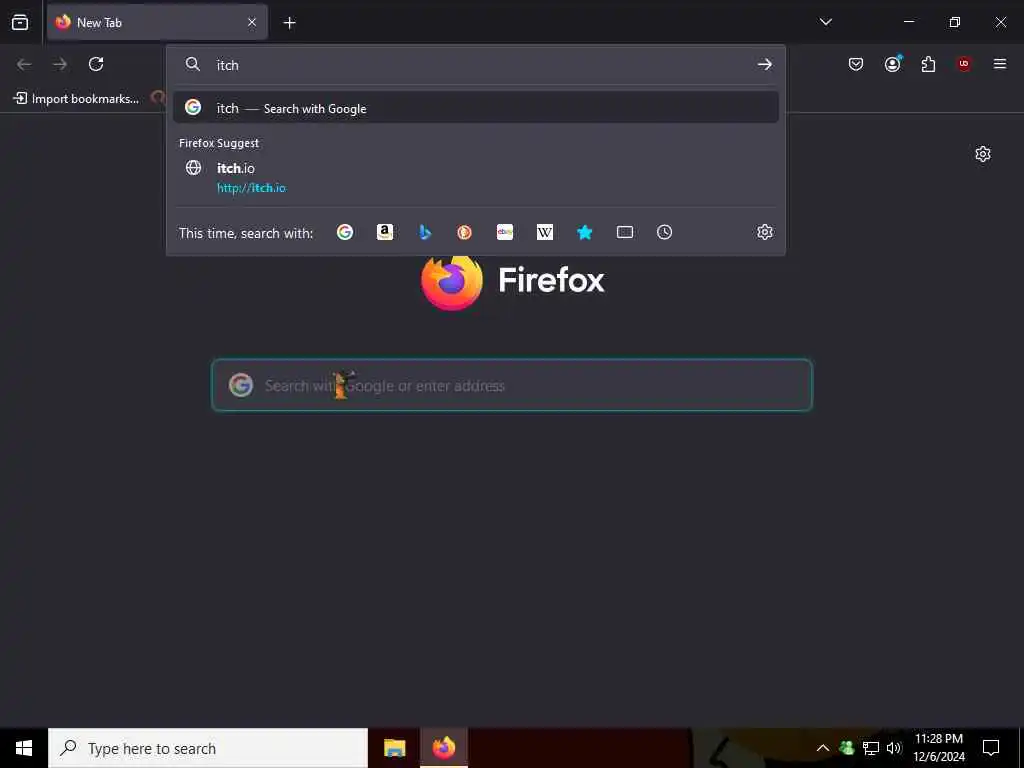Open the http://itch.io link
Image resolution: width=1024 pixels, height=768 pixels.
click(251, 188)
